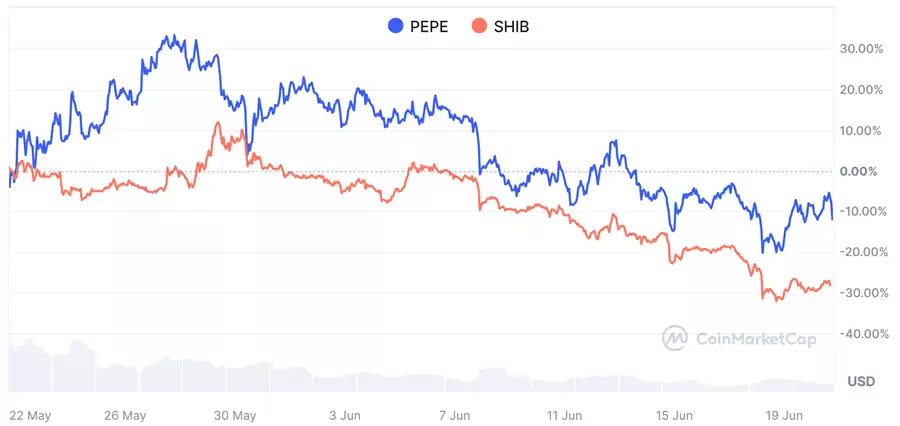900x426 pixels.
Task: Select the 26 May date label
Action: tap(125, 414)
